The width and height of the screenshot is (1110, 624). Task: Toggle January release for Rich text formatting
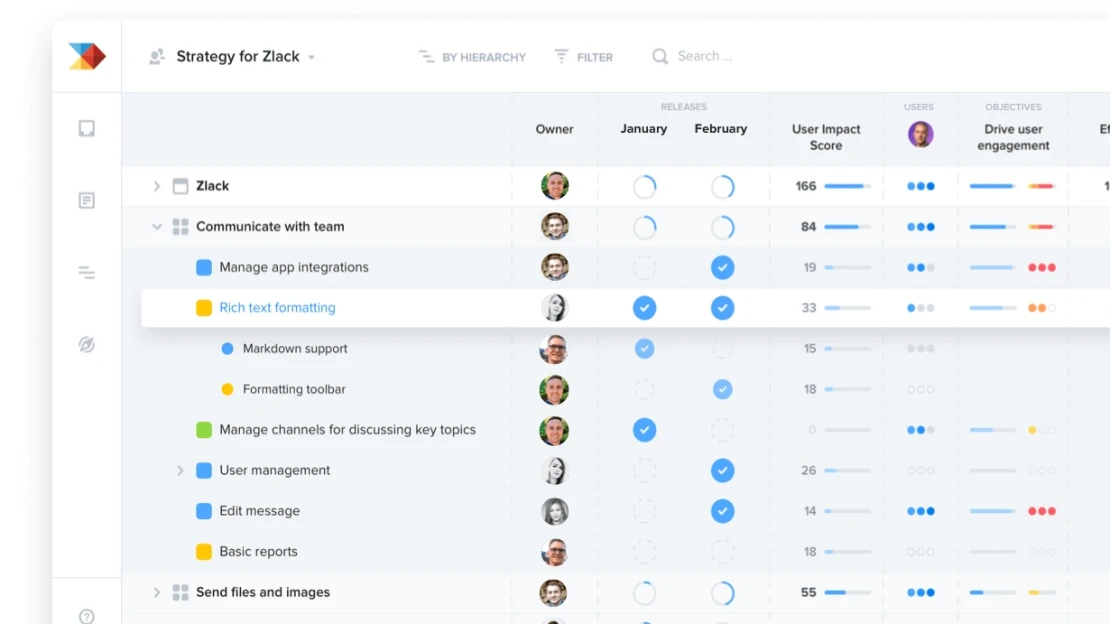pyautogui.click(x=644, y=308)
